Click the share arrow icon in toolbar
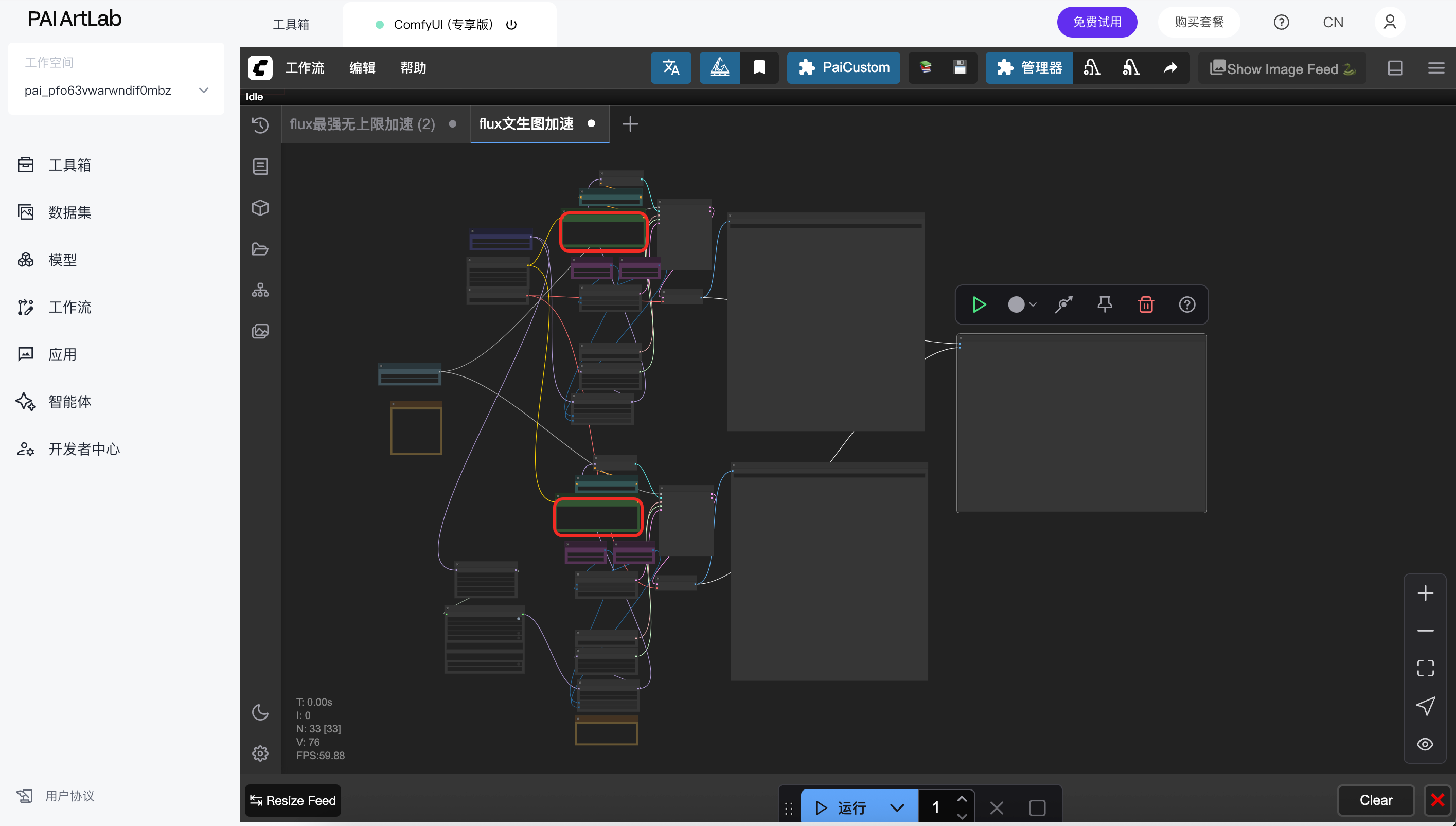Image resolution: width=1456 pixels, height=826 pixels. tap(1170, 67)
